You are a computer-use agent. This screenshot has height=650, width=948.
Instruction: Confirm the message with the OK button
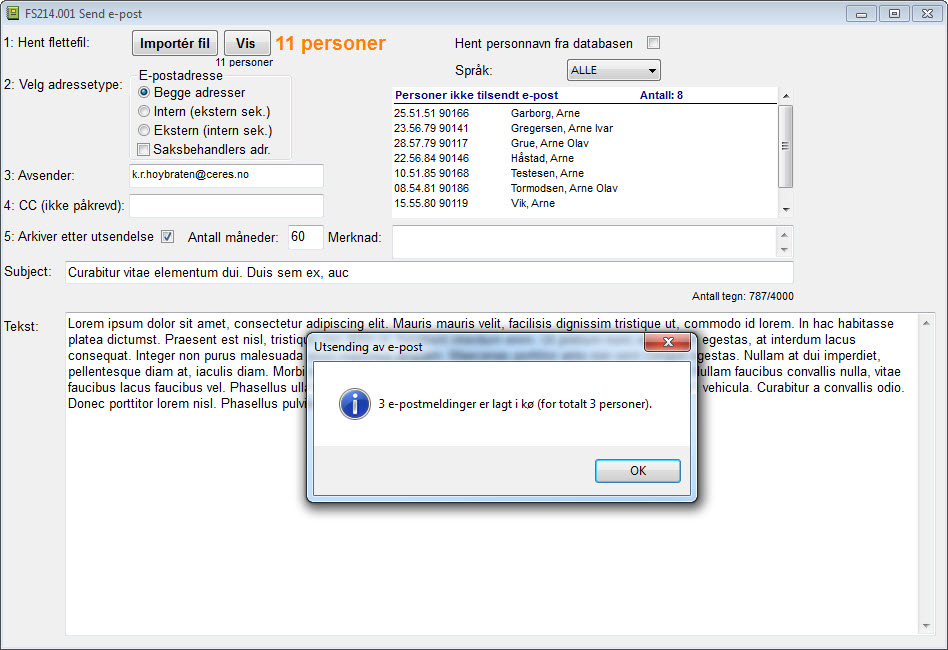[x=638, y=471]
